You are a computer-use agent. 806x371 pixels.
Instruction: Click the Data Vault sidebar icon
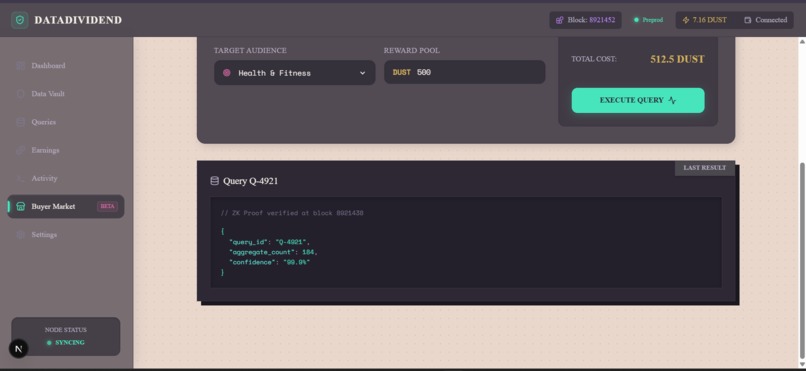pyautogui.click(x=21, y=94)
